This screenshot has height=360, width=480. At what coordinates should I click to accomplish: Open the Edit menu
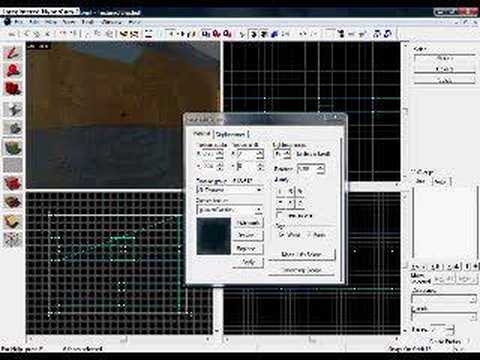[34, 22]
